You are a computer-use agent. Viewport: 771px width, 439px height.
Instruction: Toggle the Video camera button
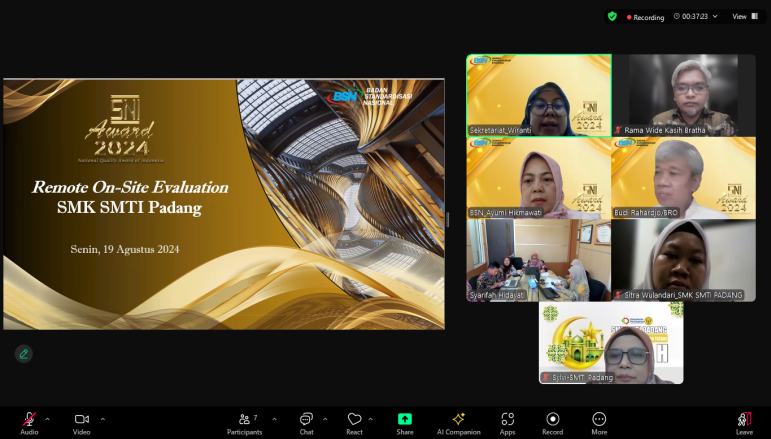pyautogui.click(x=82, y=423)
